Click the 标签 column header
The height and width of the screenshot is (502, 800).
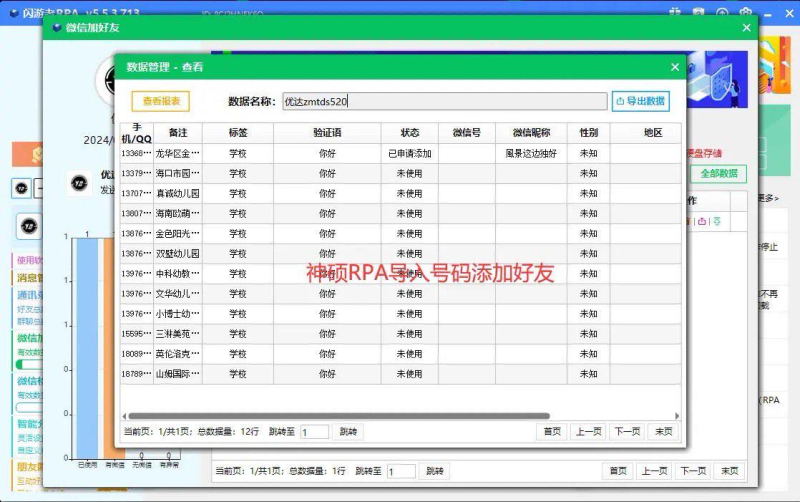point(238,133)
